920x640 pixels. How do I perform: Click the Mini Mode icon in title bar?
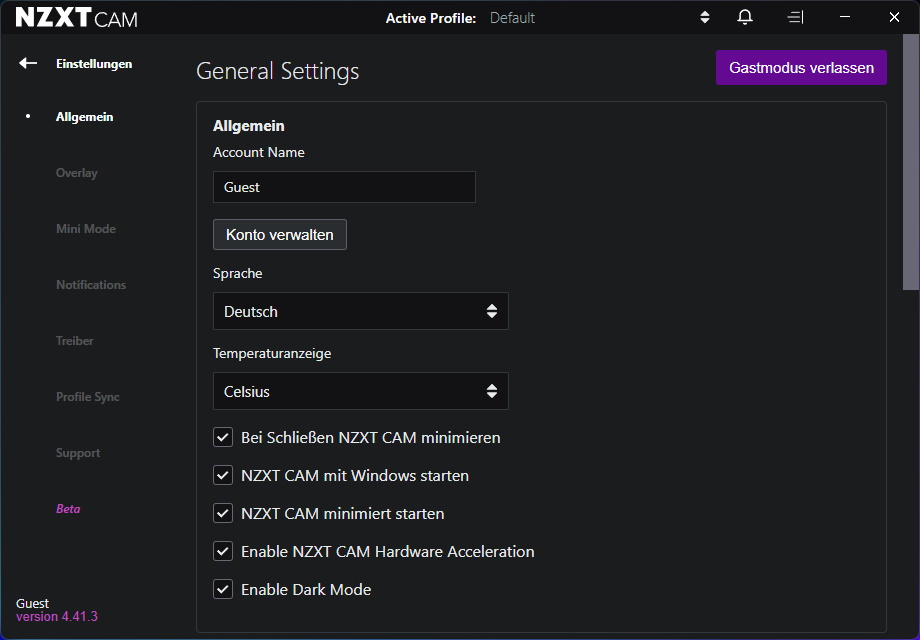point(795,17)
